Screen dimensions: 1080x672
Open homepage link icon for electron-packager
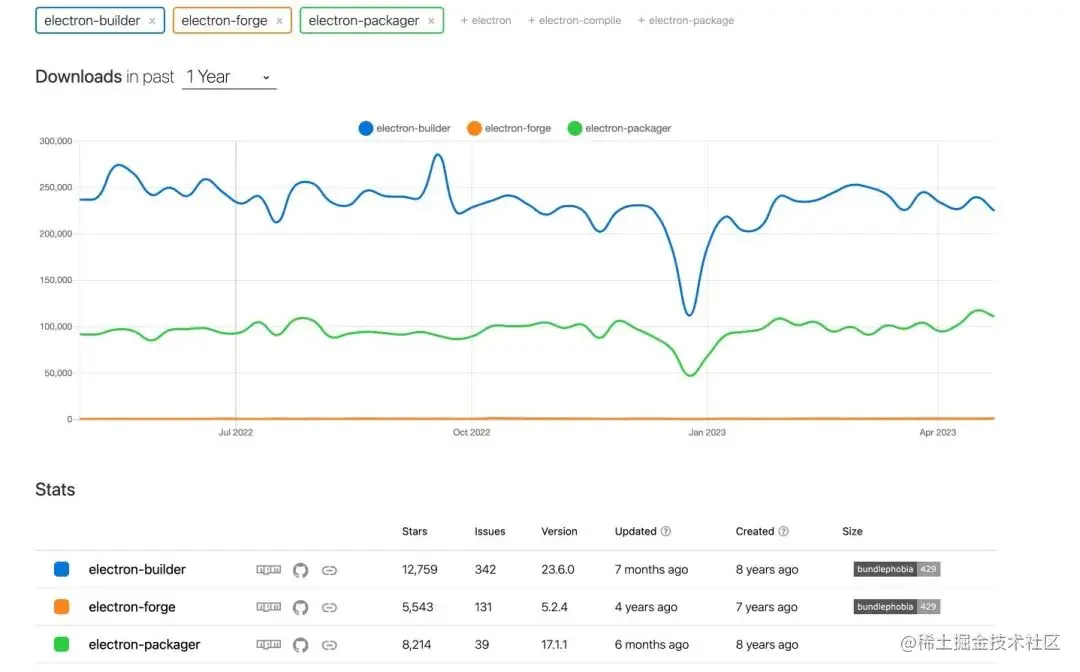pyautogui.click(x=329, y=645)
